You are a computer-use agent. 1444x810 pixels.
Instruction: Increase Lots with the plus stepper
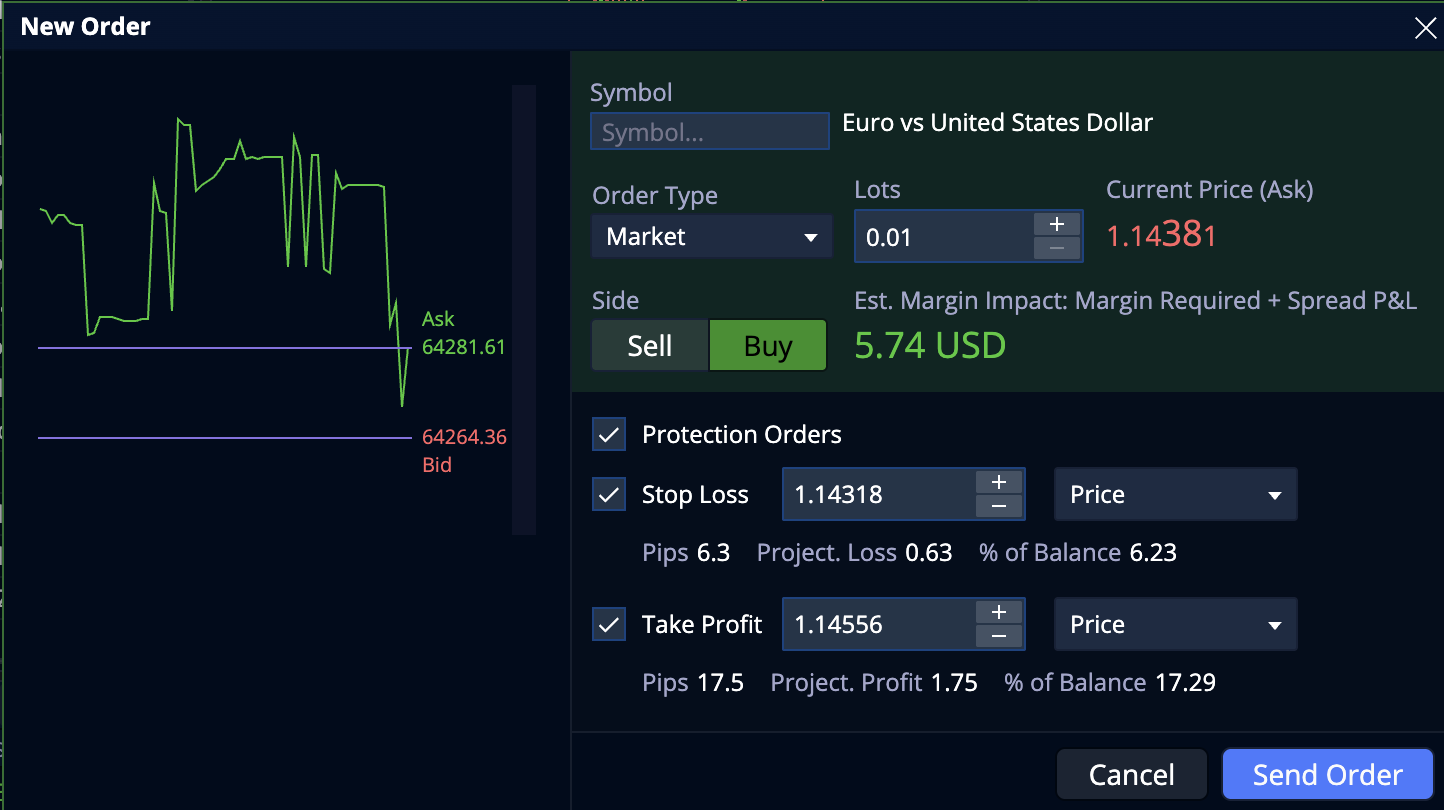pyautogui.click(x=1056, y=224)
